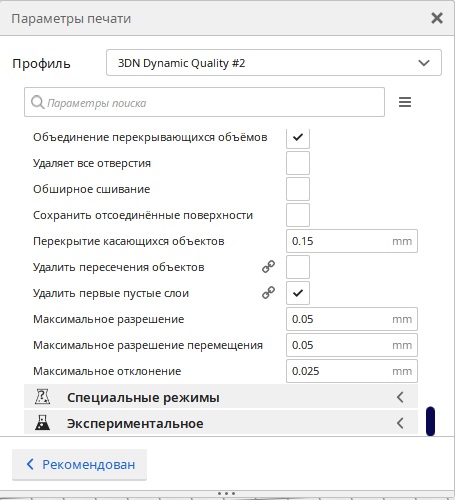Expand the Специальные режимы section chevron
This screenshot has height=500, width=455.
point(400,397)
